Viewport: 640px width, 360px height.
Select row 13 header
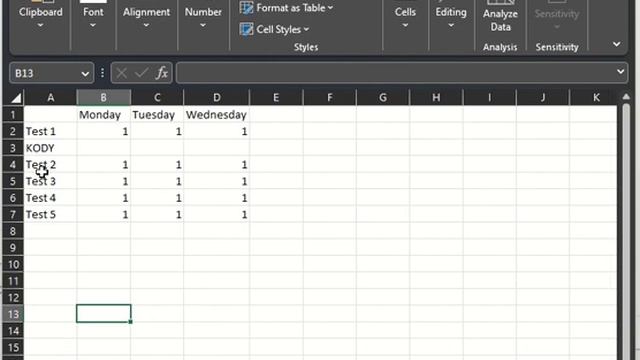[x=13, y=314]
